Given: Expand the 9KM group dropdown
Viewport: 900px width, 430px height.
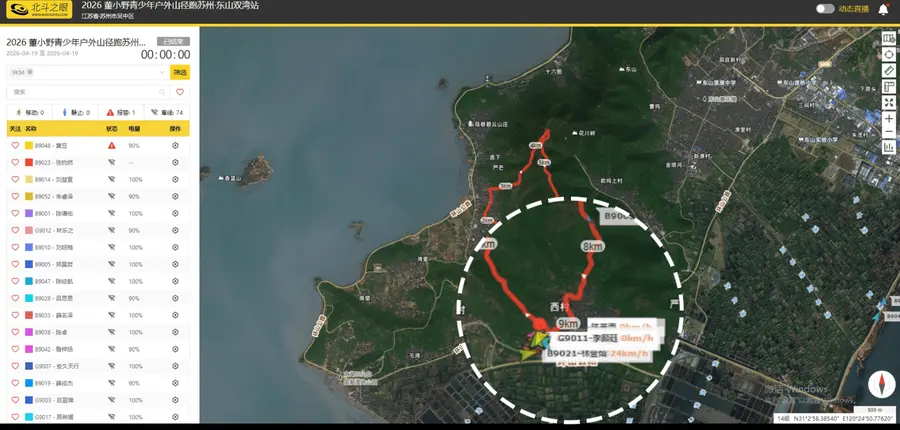Looking at the screenshot, I should (x=162, y=72).
